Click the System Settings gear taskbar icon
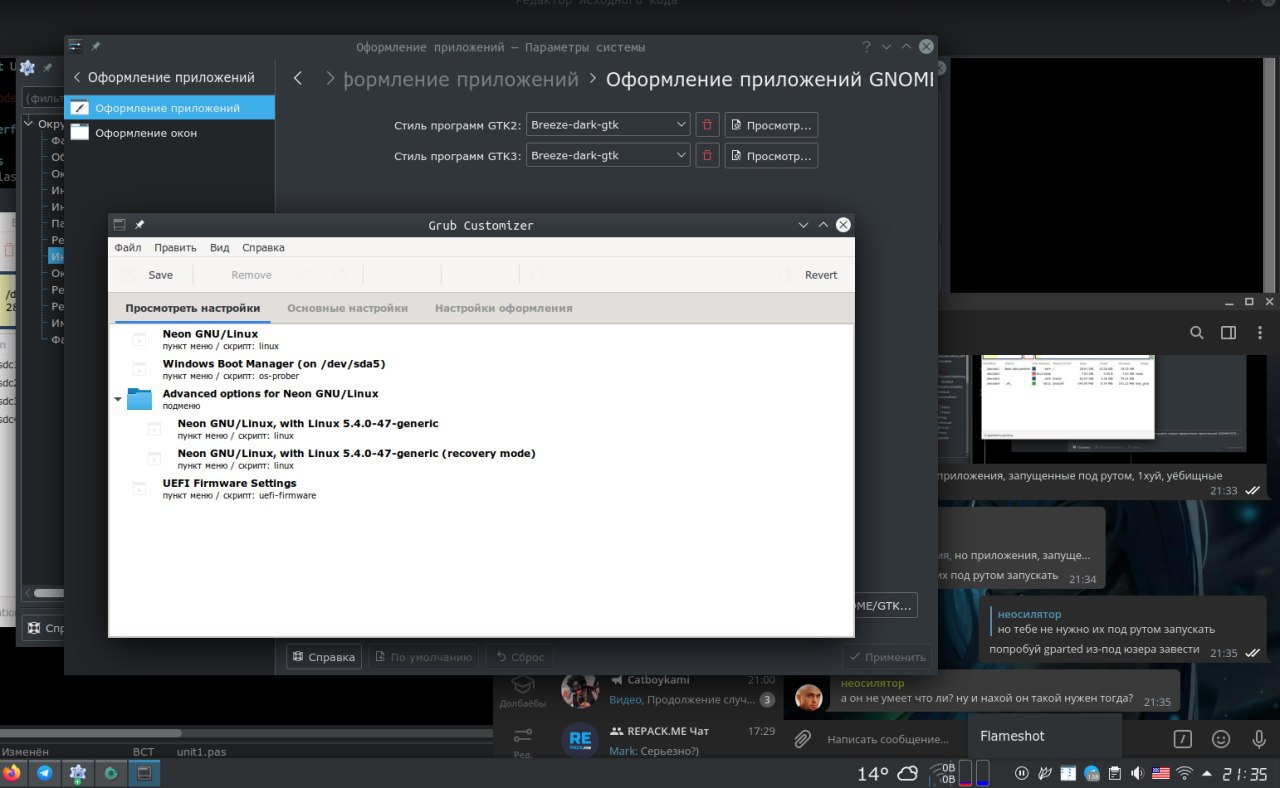The height and width of the screenshot is (788, 1280). pyautogui.click(x=78, y=773)
